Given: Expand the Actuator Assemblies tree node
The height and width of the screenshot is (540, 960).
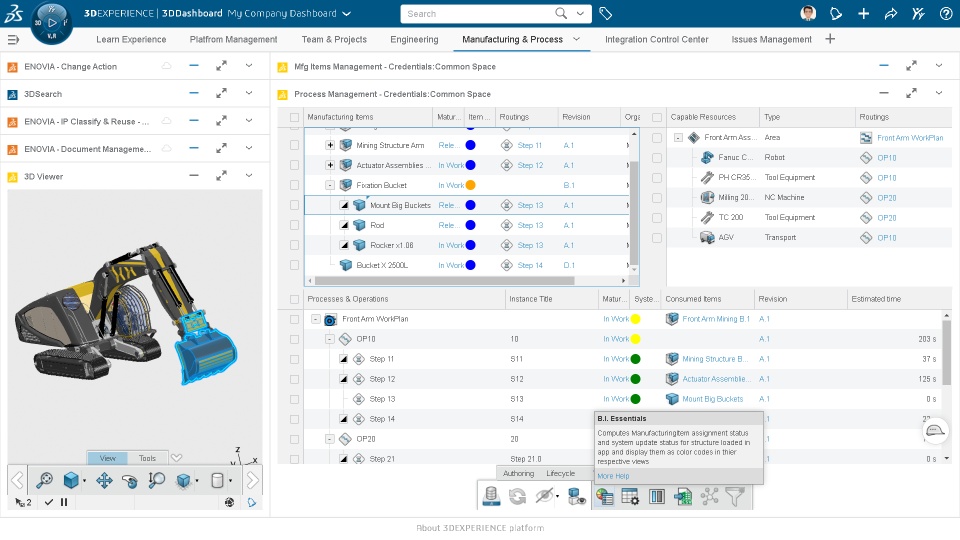Looking at the screenshot, I should [x=330, y=165].
